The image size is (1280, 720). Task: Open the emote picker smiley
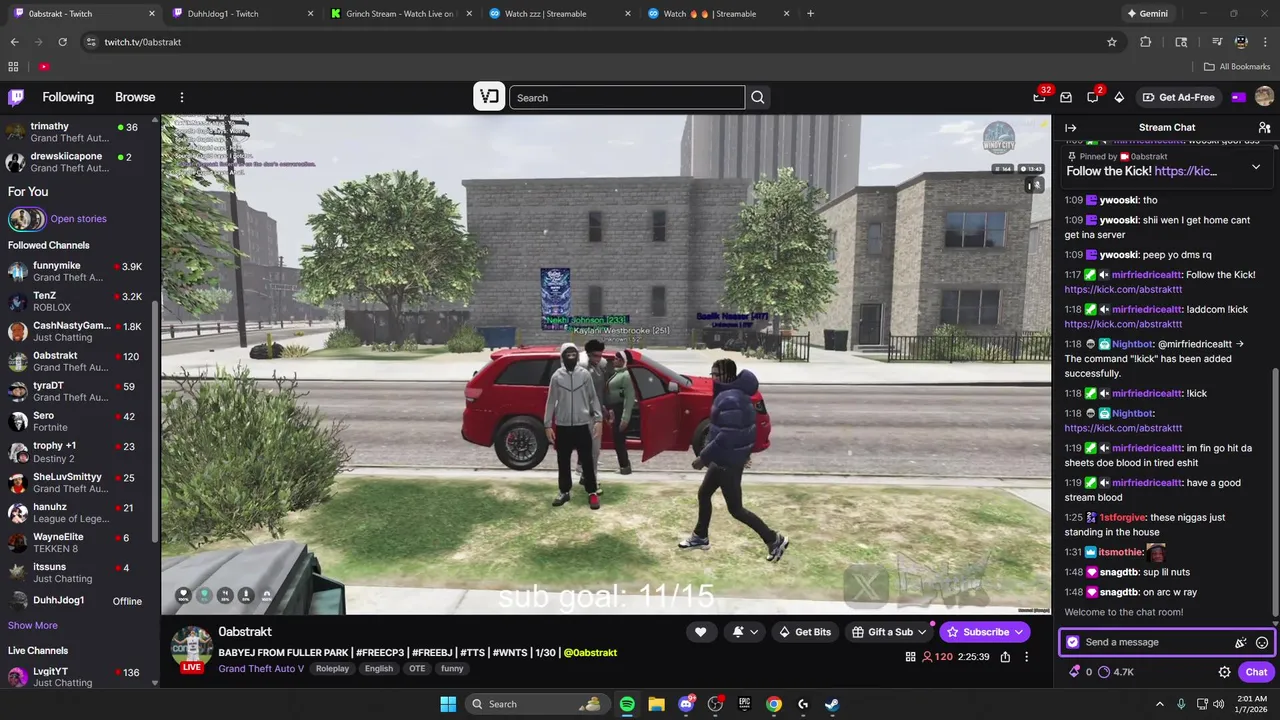pyautogui.click(x=1262, y=642)
